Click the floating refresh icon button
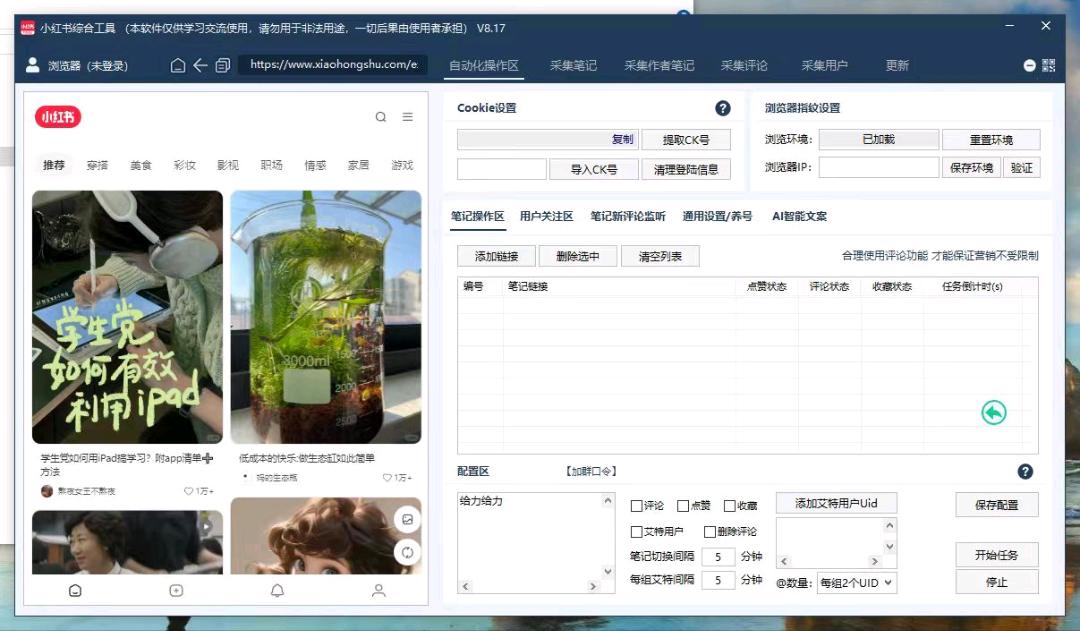Viewport: 1080px width, 631px height. [x=407, y=552]
